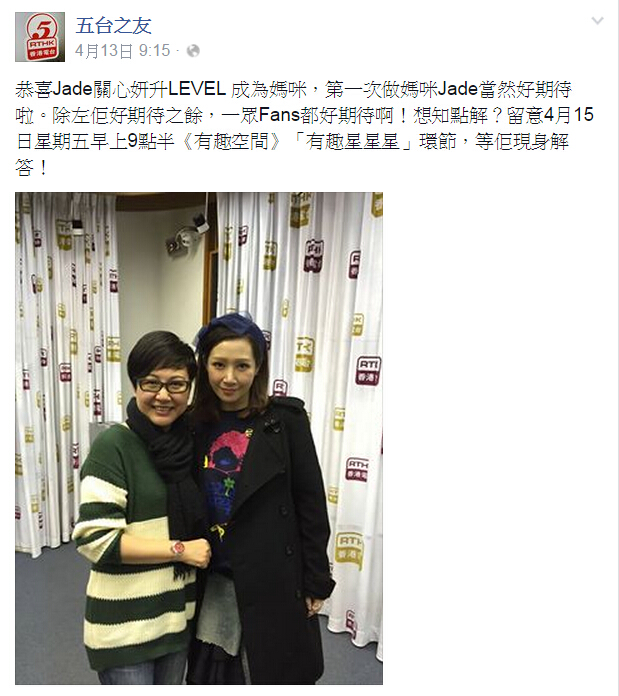The image size is (619, 696).
Task: Expand the post options chevron
Action: point(598,21)
